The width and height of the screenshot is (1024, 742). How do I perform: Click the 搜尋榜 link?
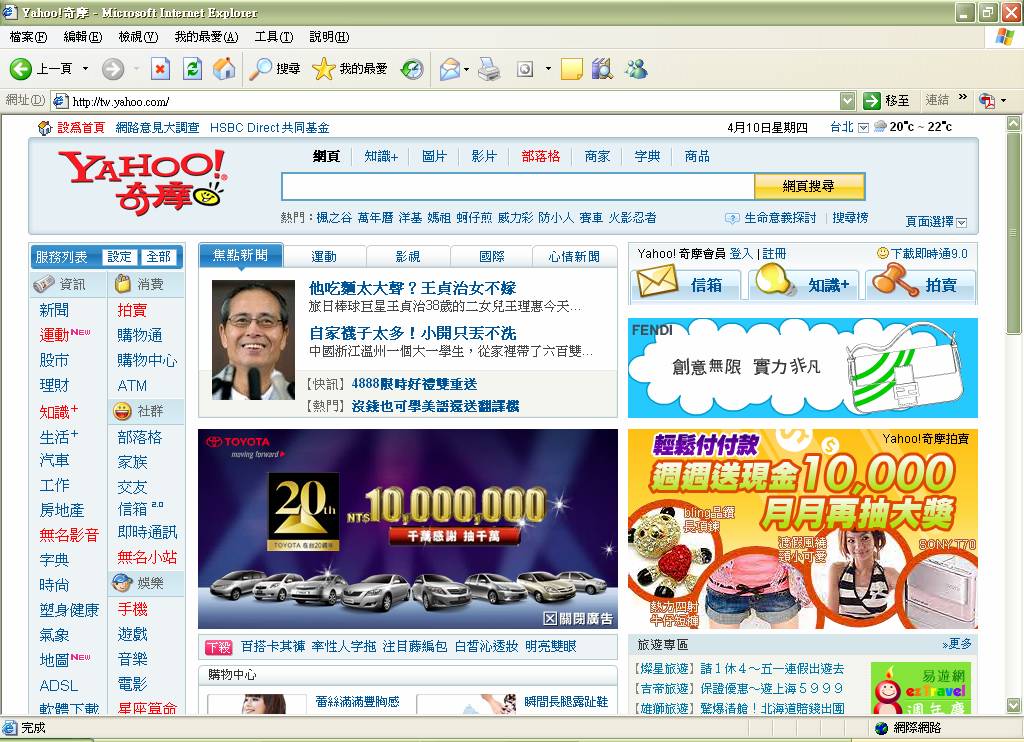[850, 218]
